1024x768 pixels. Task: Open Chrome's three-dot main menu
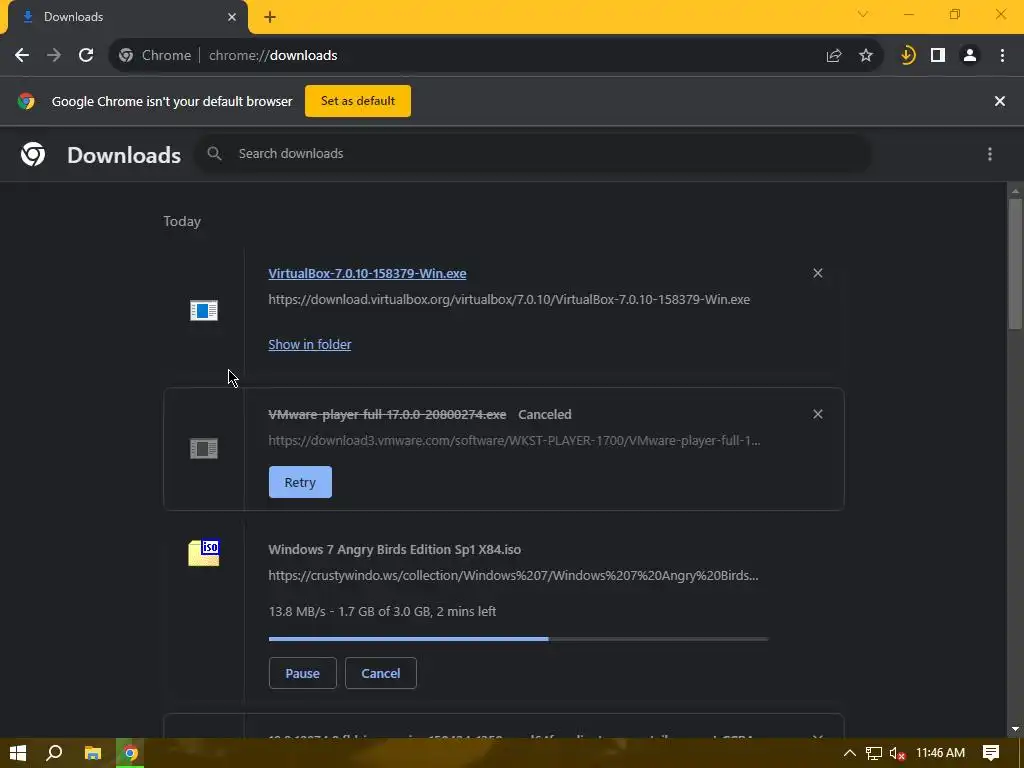click(x=1002, y=56)
